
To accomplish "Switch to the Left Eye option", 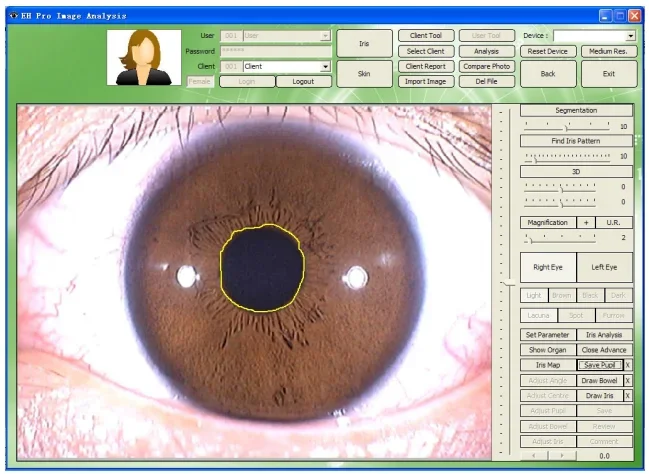I will click(x=605, y=268).
